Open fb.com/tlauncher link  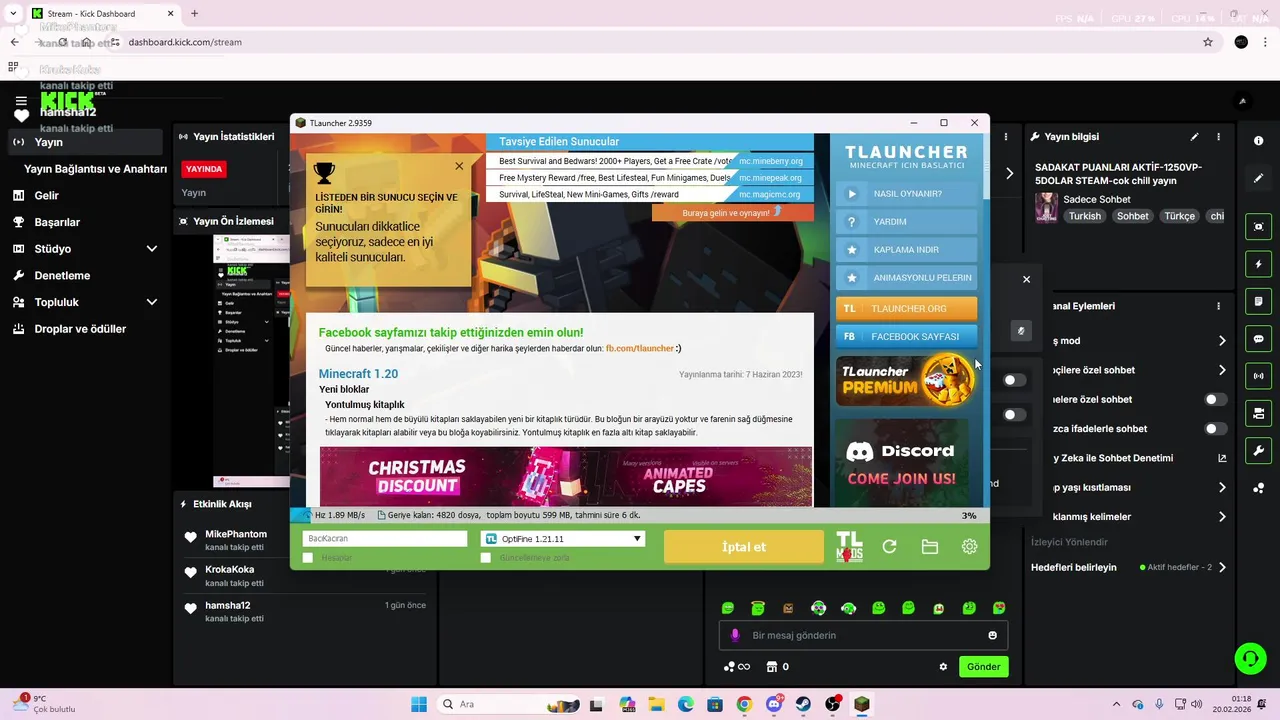pyautogui.click(x=640, y=348)
